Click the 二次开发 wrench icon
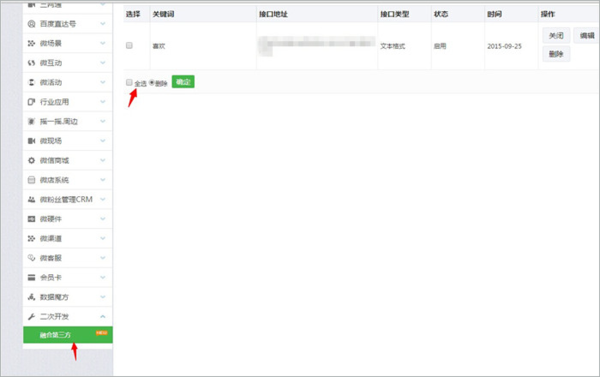 (31, 317)
